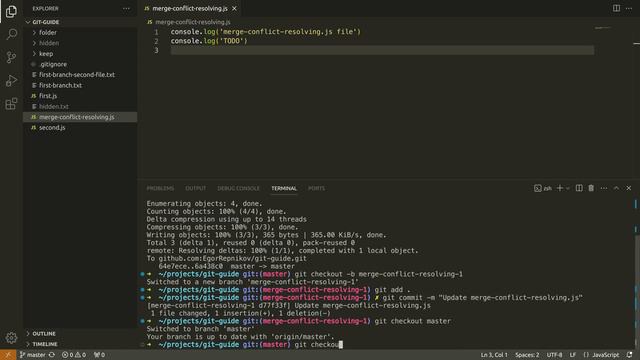
Task: Switch to the Debug Console tab
Action: point(238,189)
